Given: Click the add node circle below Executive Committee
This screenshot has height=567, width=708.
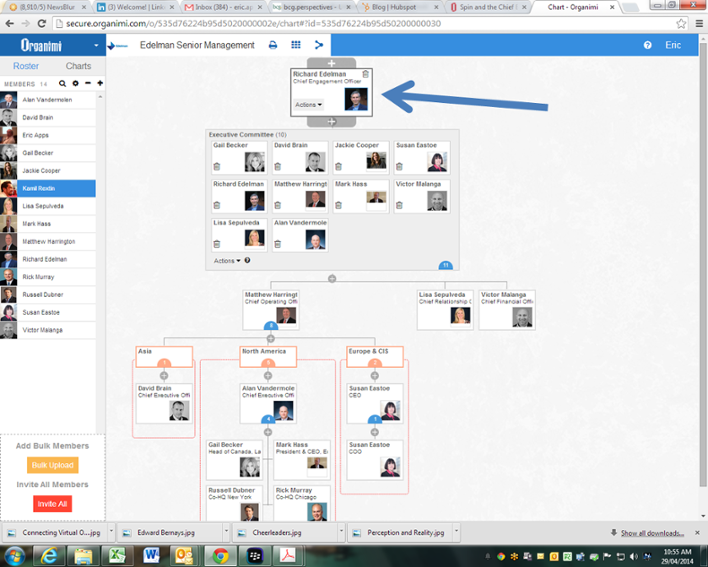Looking at the screenshot, I should (332, 279).
